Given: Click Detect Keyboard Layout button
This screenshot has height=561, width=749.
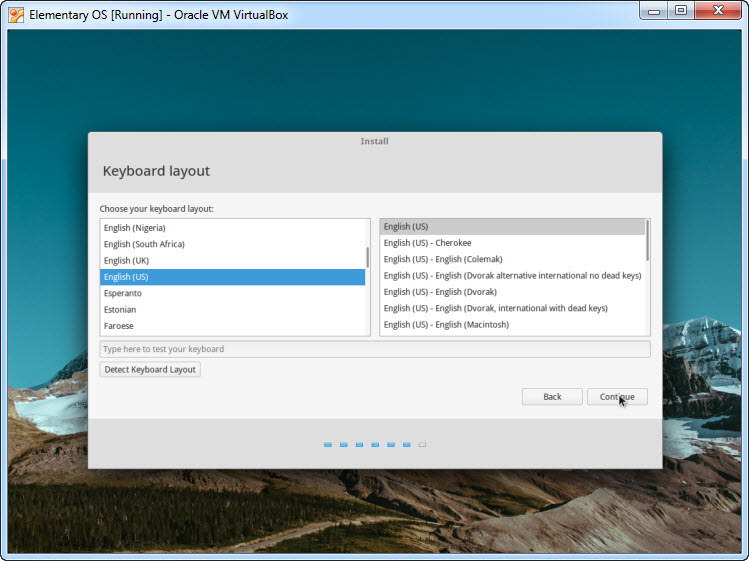Looking at the screenshot, I should click(x=150, y=369).
